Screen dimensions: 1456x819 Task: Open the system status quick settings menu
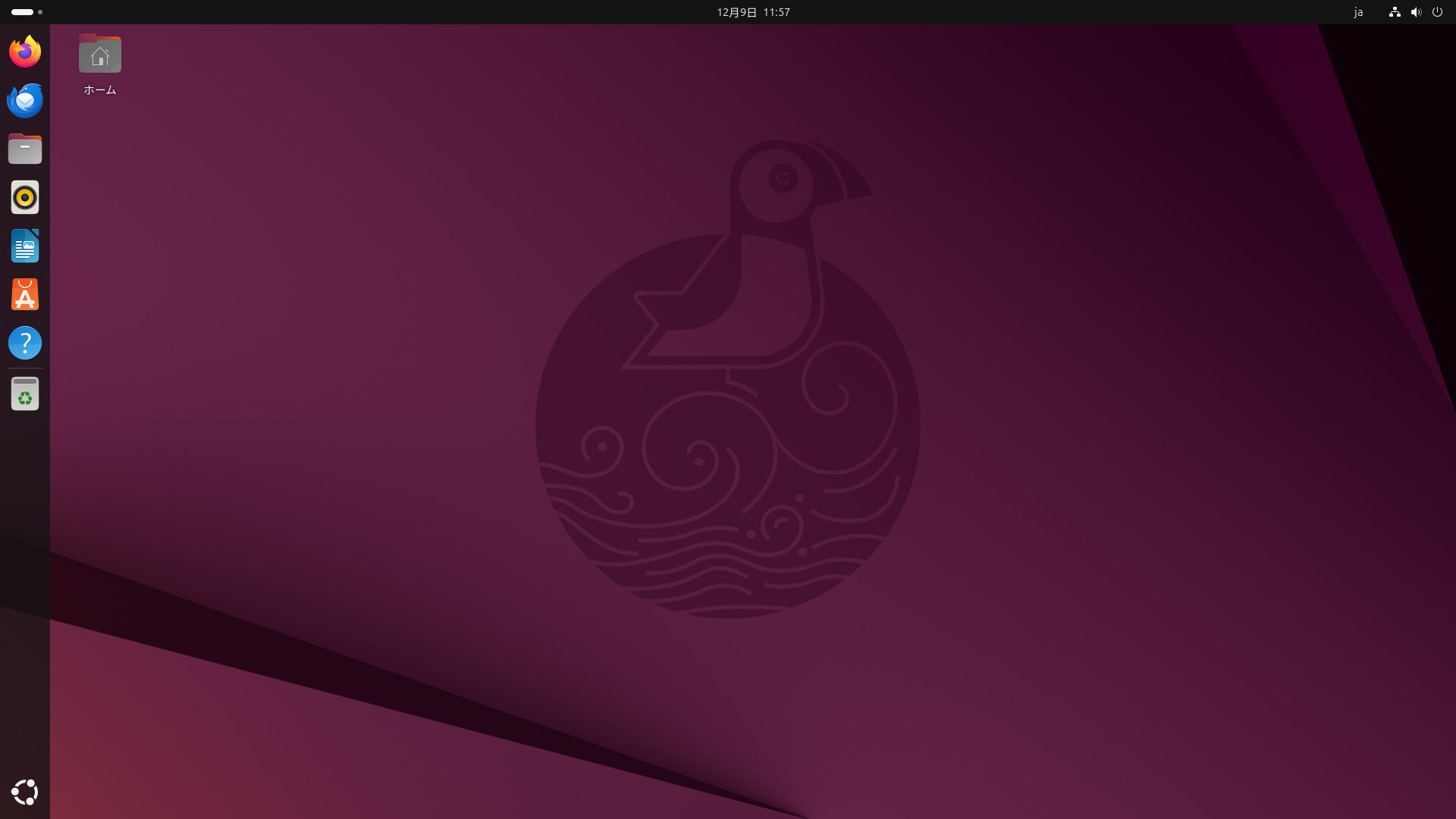click(x=1417, y=12)
